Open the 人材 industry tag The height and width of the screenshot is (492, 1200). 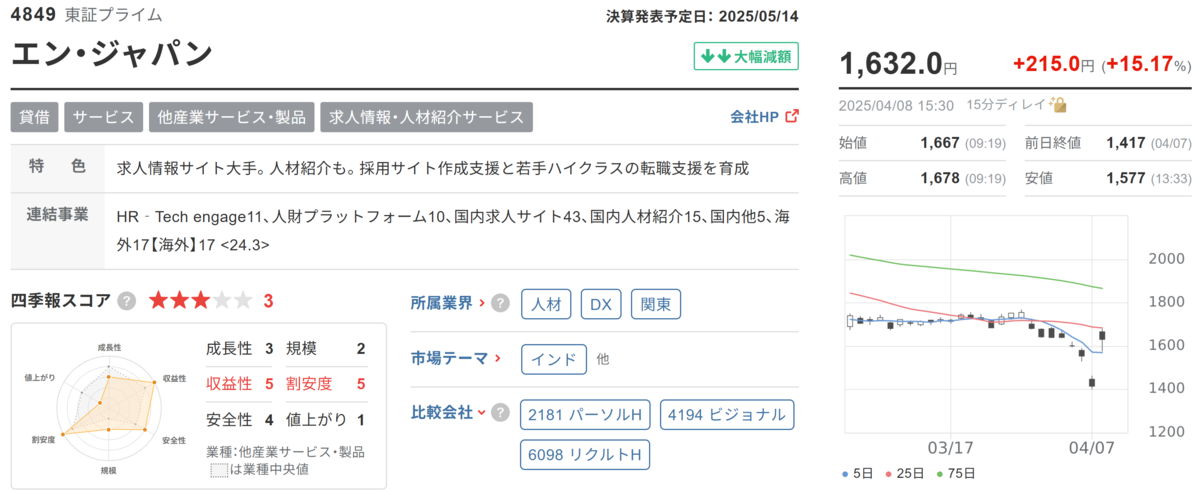coord(547,304)
